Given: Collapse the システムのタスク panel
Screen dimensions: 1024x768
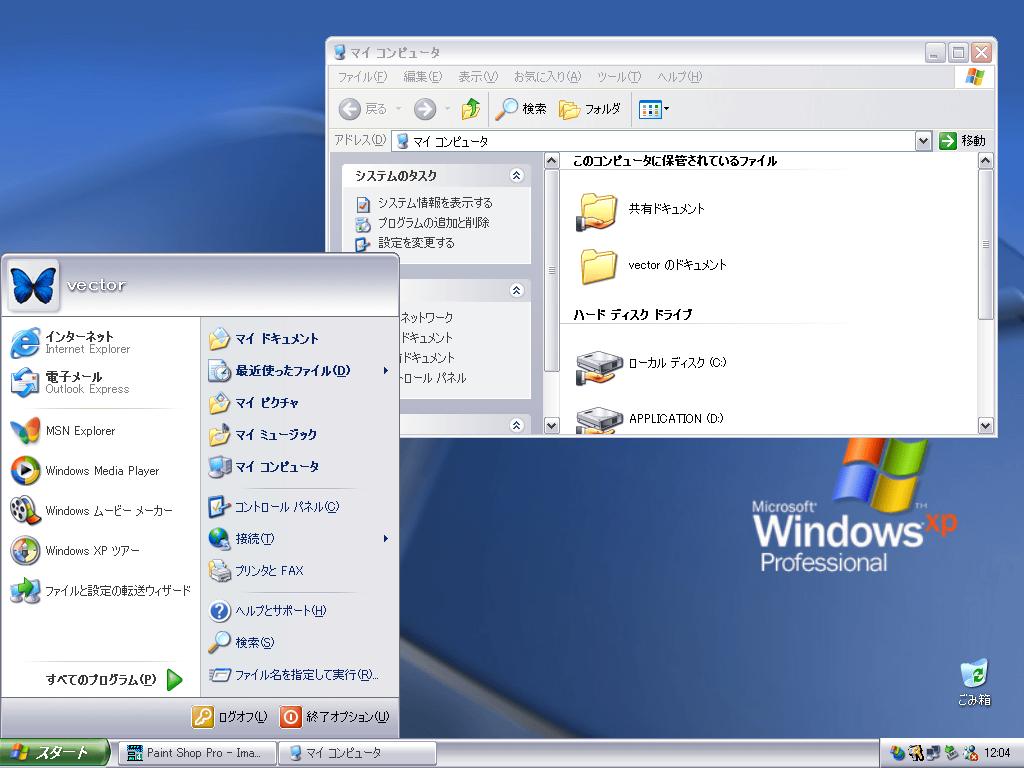Looking at the screenshot, I should 517,175.
